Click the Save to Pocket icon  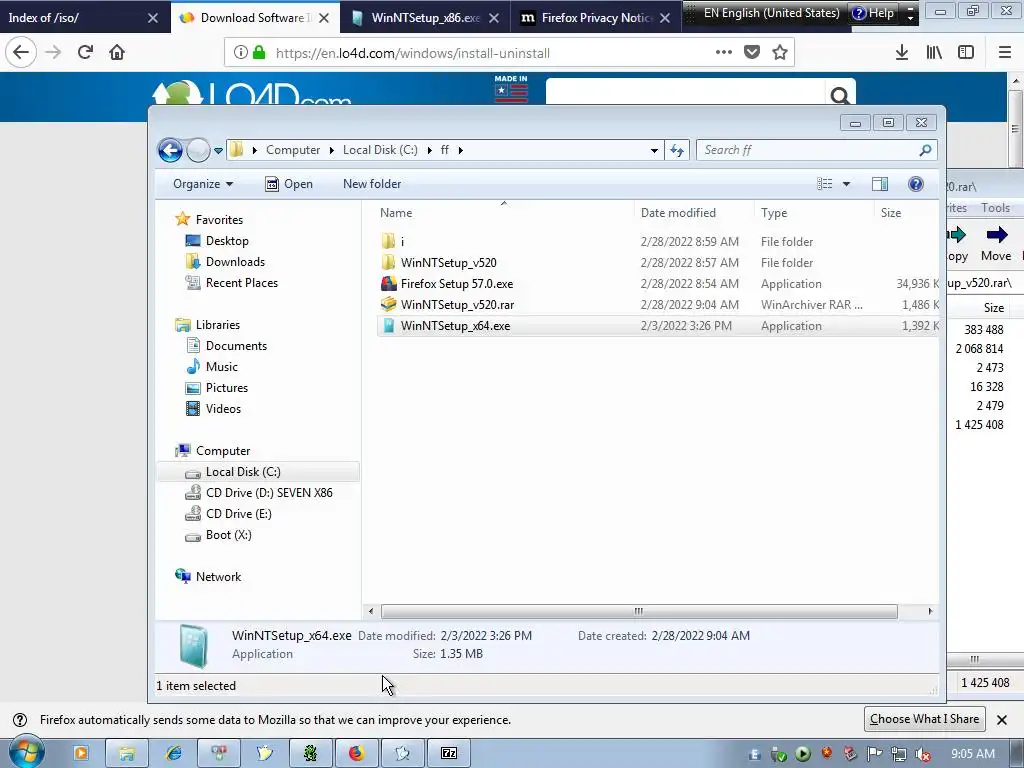click(x=752, y=52)
